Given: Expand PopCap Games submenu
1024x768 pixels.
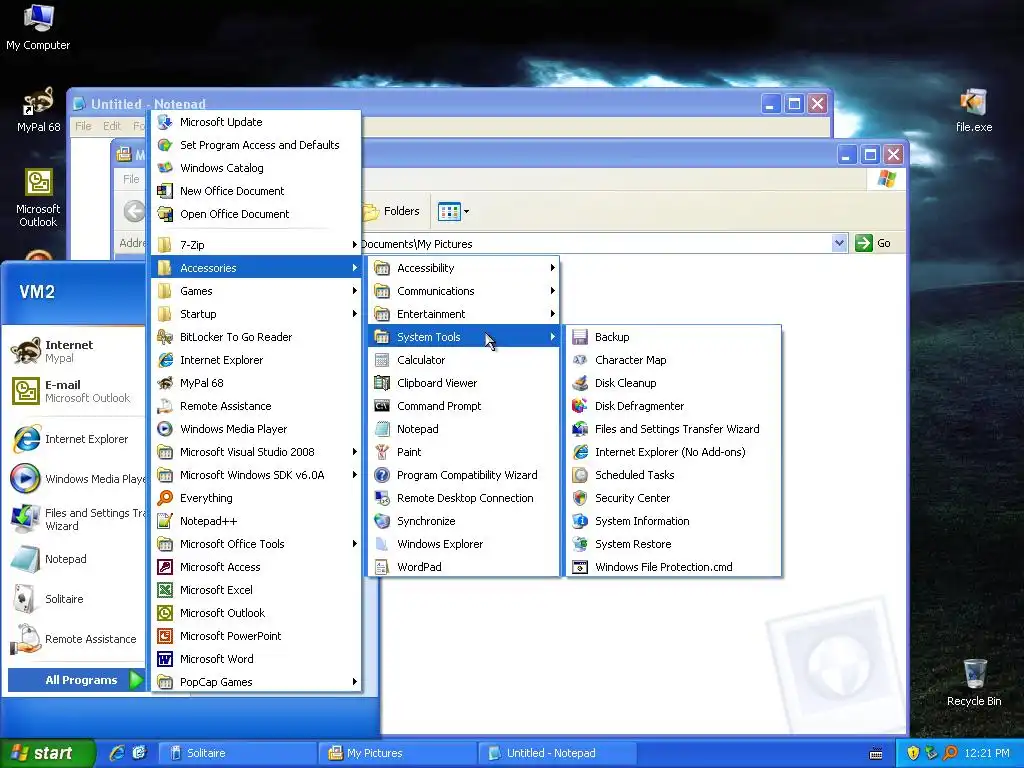Looking at the screenshot, I should pos(256,682).
